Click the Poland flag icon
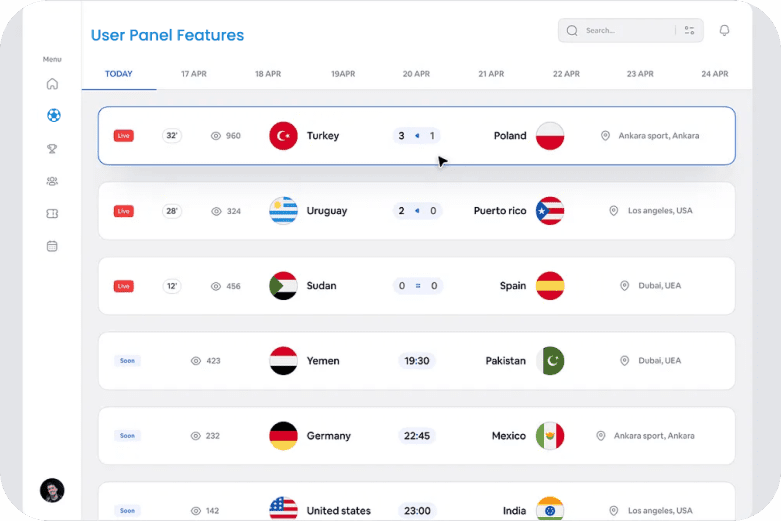The image size is (781, 521). (550, 135)
